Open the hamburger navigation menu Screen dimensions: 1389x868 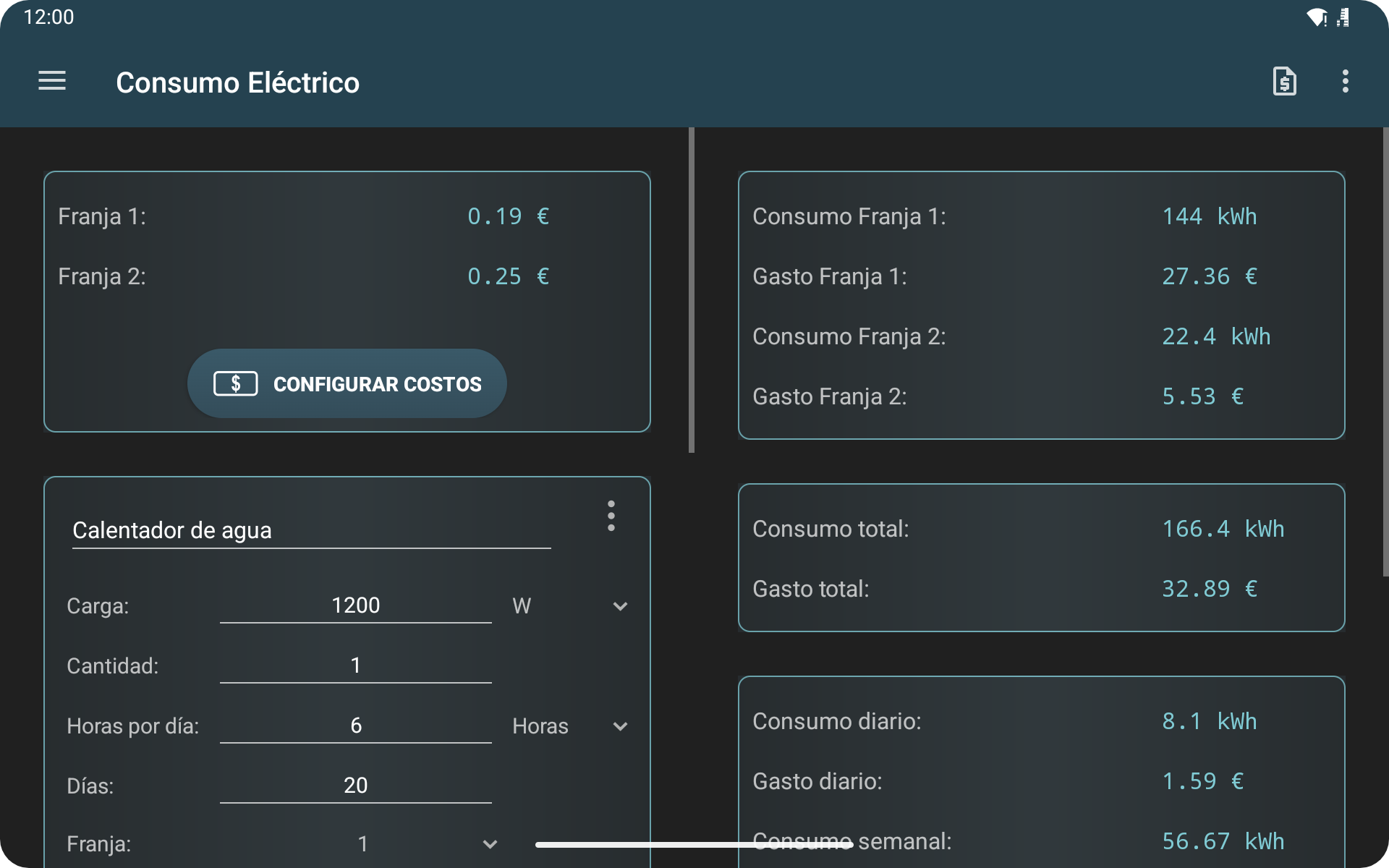52,81
